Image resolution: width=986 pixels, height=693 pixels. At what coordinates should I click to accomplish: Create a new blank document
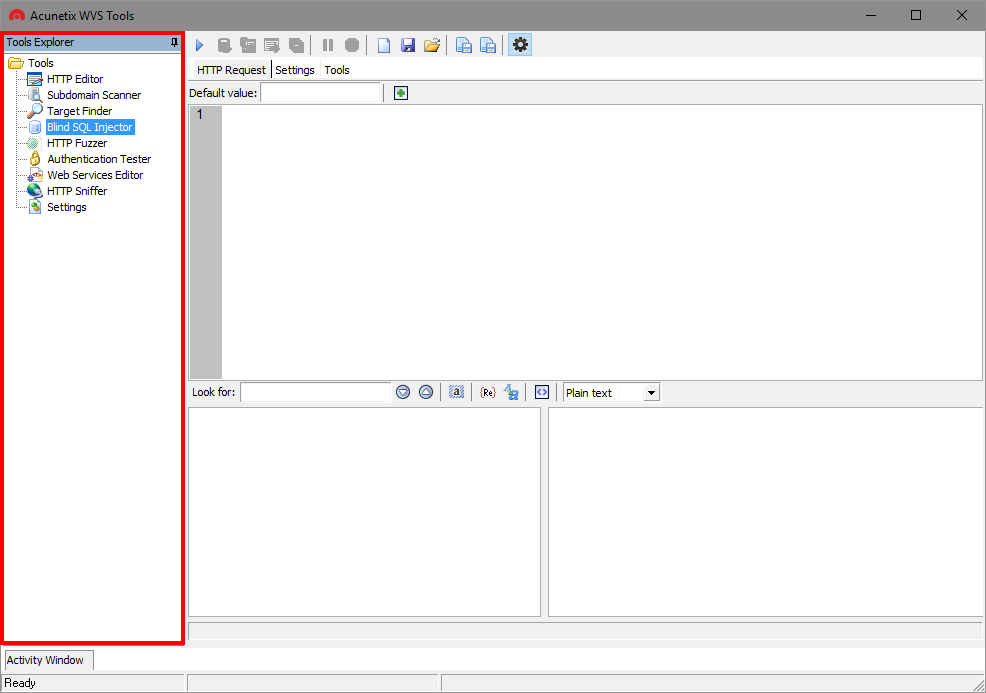click(384, 45)
